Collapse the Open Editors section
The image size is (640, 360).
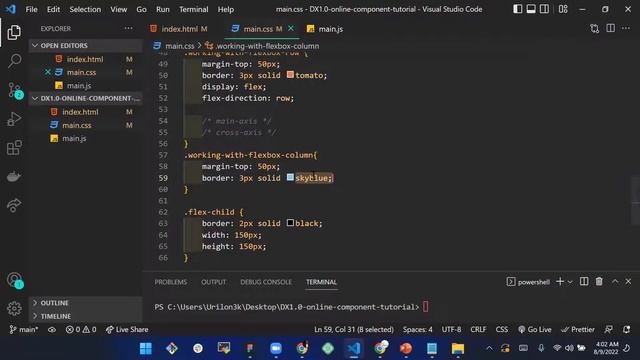(86, 45)
